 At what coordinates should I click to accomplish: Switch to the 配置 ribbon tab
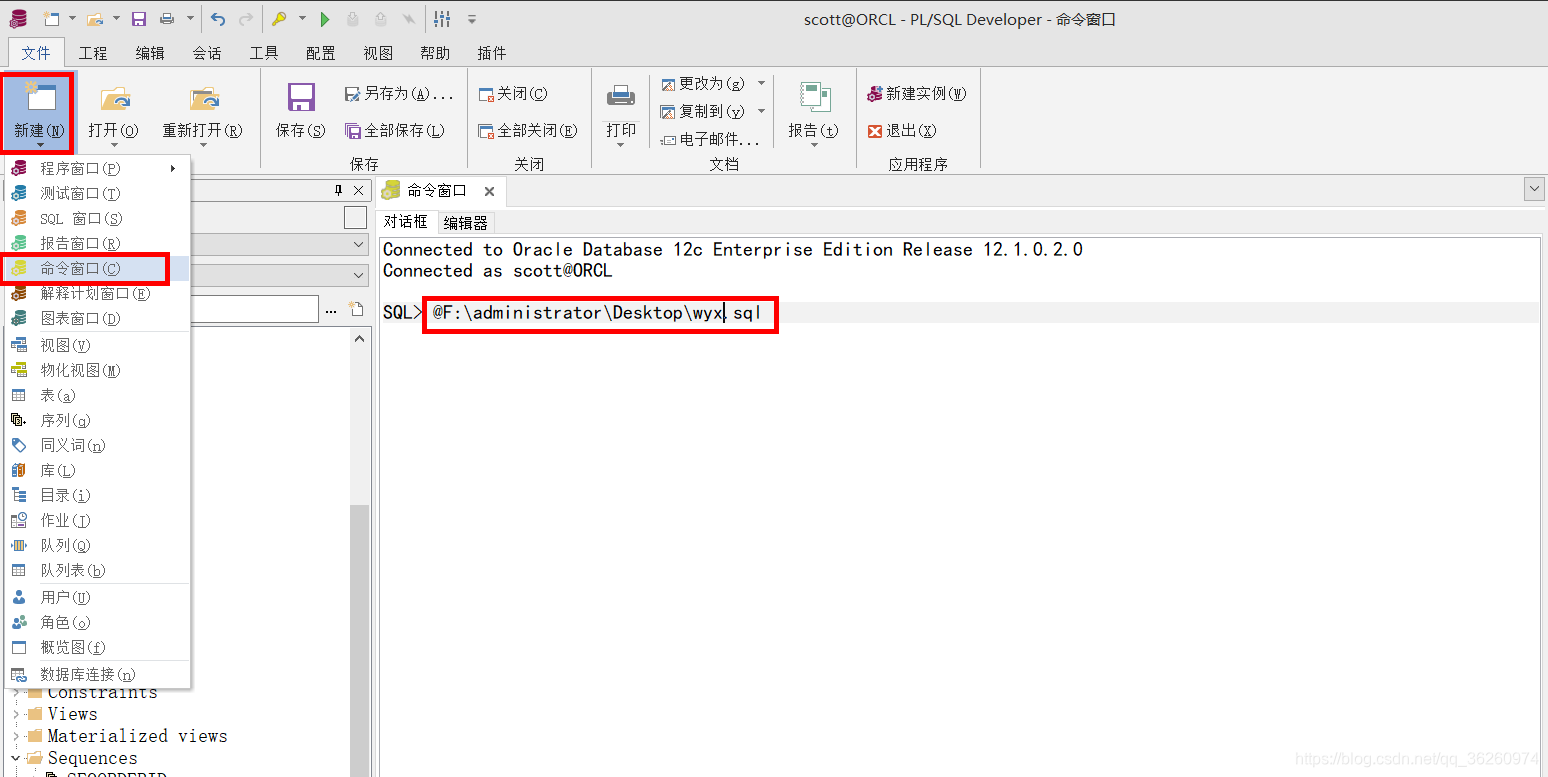click(x=321, y=53)
